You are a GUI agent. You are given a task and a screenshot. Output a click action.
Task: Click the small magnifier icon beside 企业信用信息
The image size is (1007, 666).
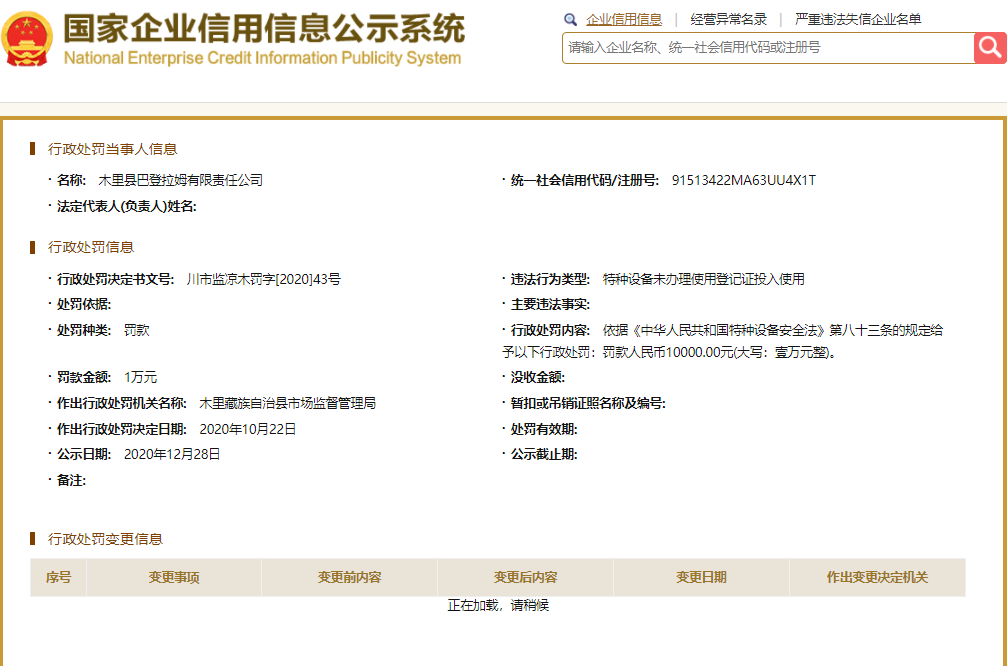[x=570, y=20]
